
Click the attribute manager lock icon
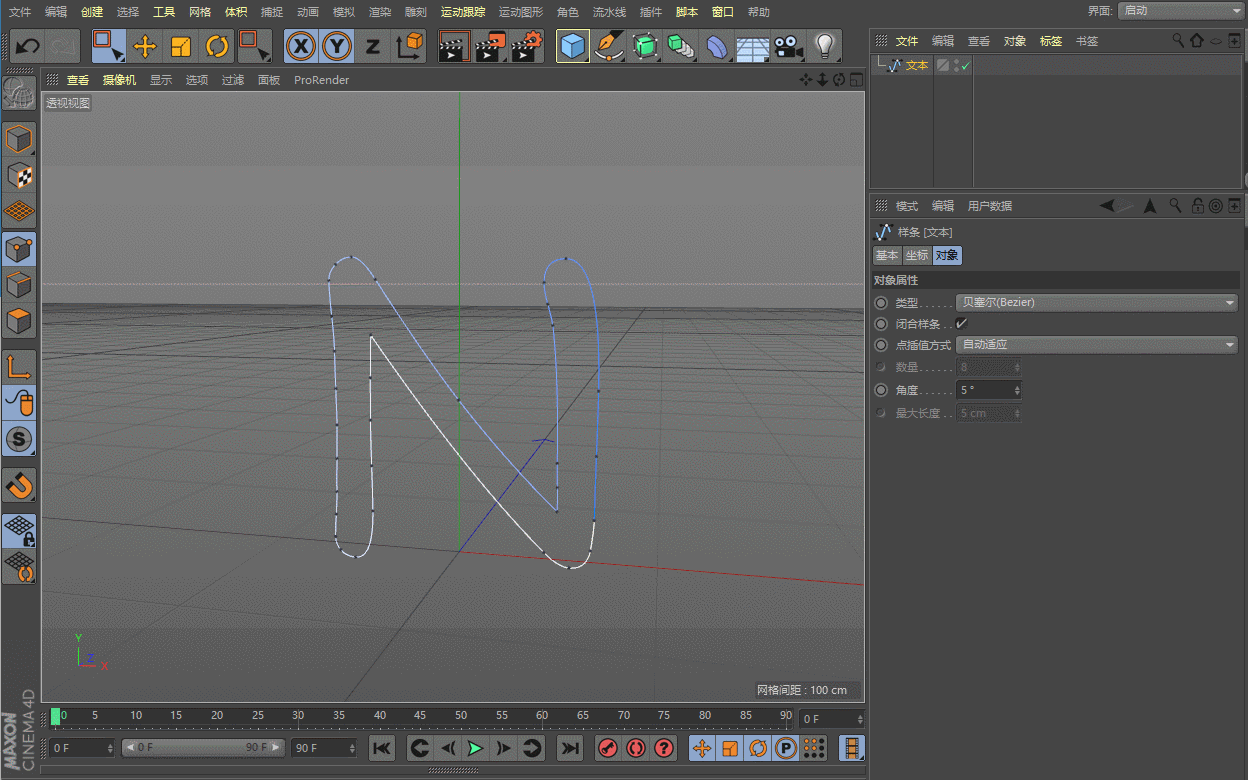1196,206
